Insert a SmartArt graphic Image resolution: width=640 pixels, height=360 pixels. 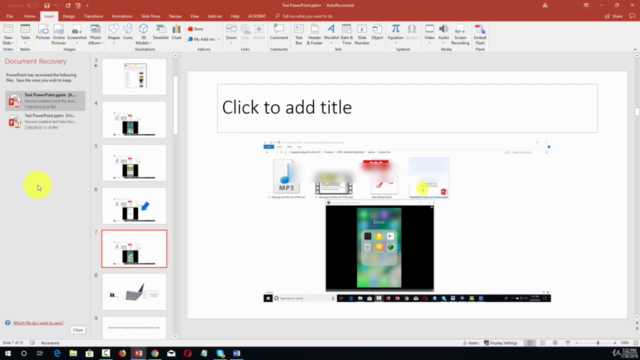click(x=160, y=33)
